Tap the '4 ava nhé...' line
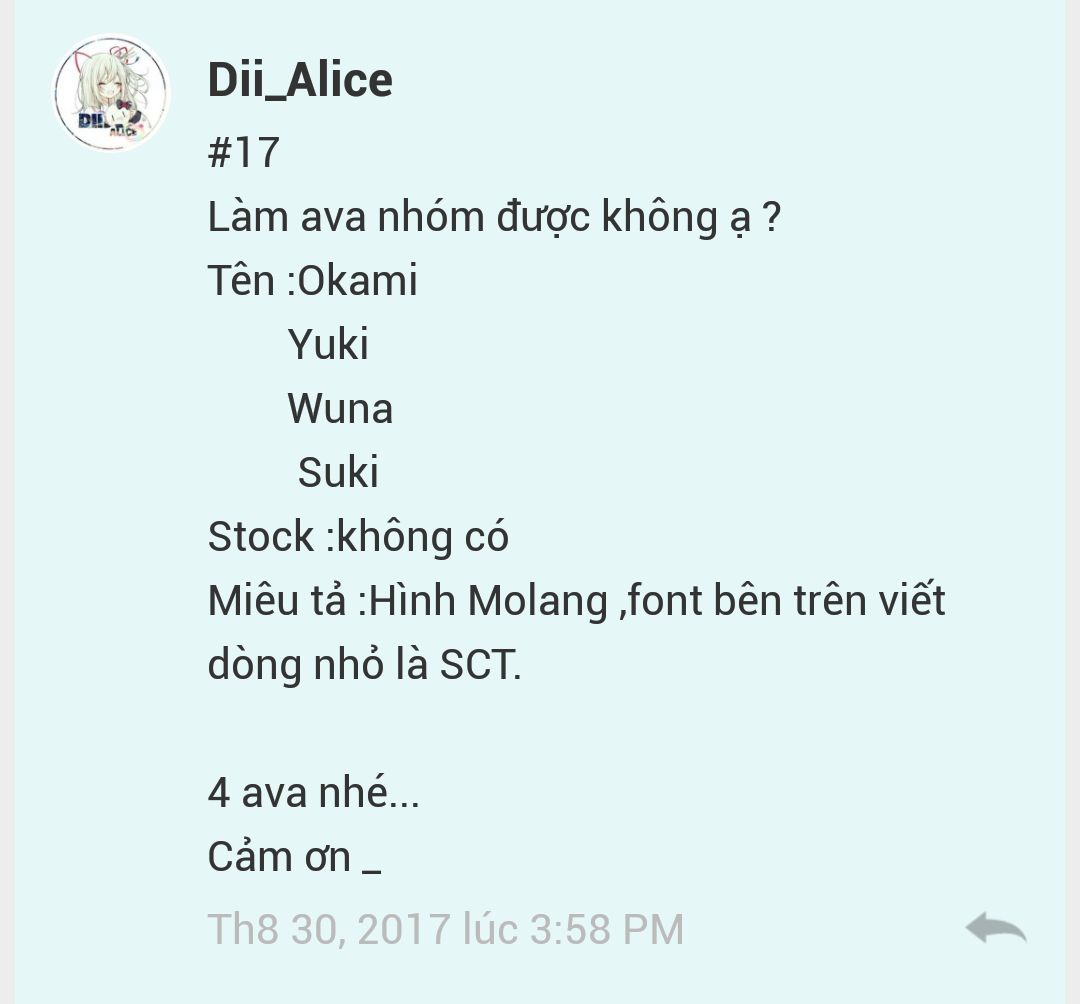1080x1004 pixels. pos(313,793)
